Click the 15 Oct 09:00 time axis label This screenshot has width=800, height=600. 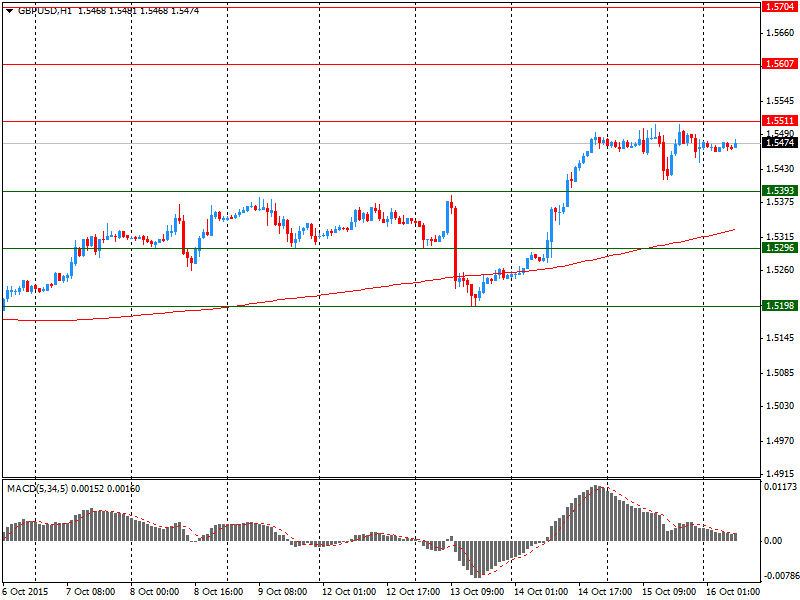(x=668, y=592)
